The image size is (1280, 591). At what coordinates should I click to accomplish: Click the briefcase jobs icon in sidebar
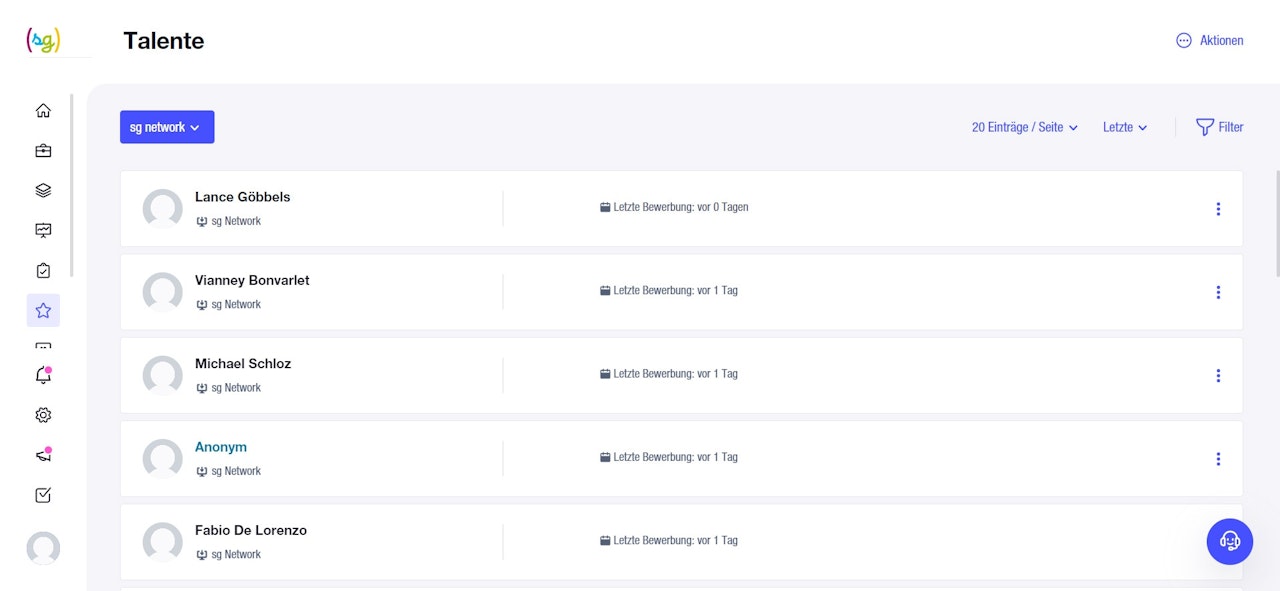pyautogui.click(x=43, y=151)
